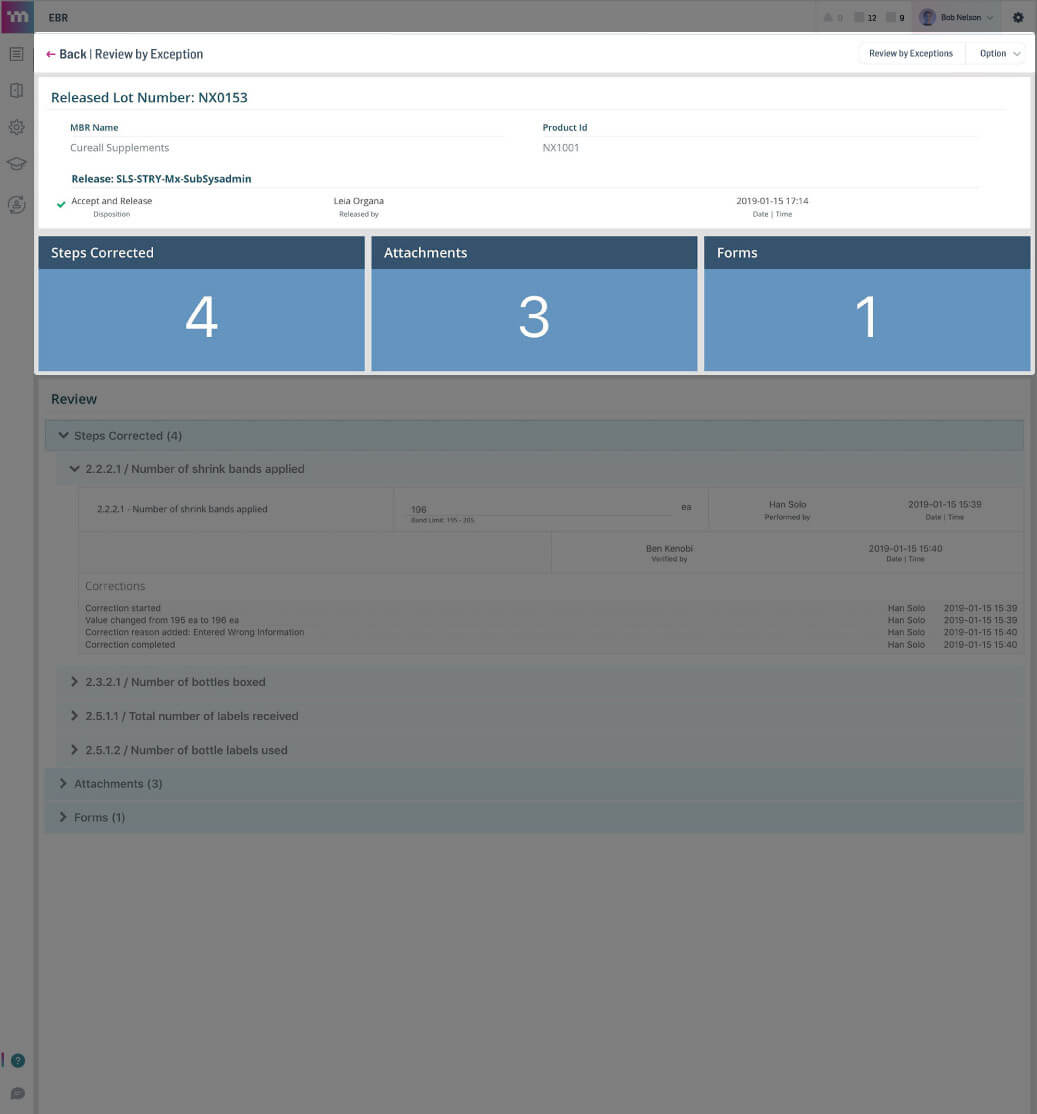Select the documents binder icon in the sidebar
The height and width of the screenshot is (1114, 1037).
point(16,90)
